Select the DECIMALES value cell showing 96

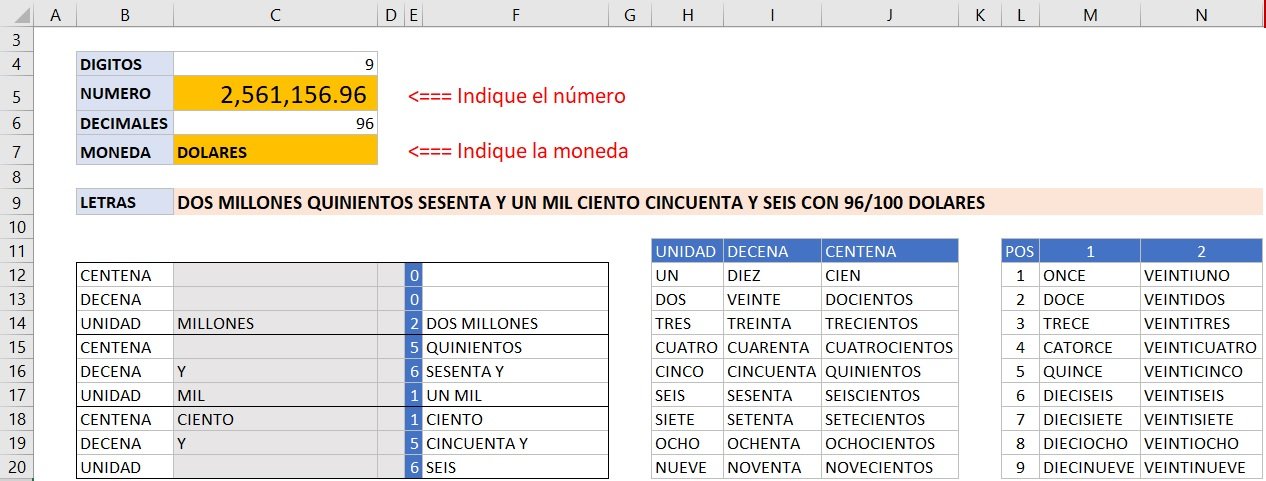tap(276, 123)
